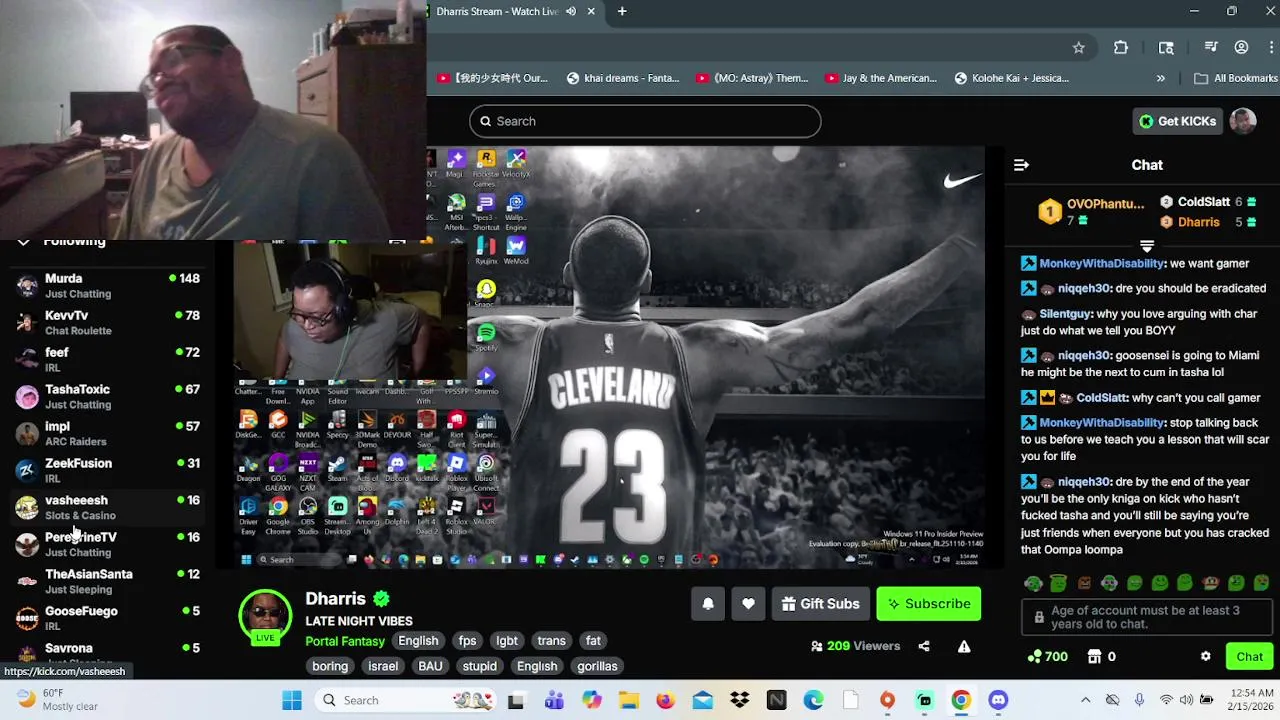The height and width of the screenshot is (720, 1280).
Task: Open the Chrome extensions puzzle icon
Action: (1121, 47)
